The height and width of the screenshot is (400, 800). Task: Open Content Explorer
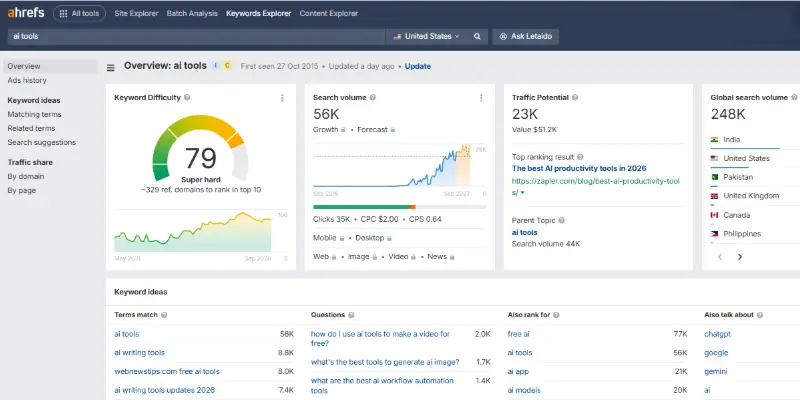pos(329,14)
